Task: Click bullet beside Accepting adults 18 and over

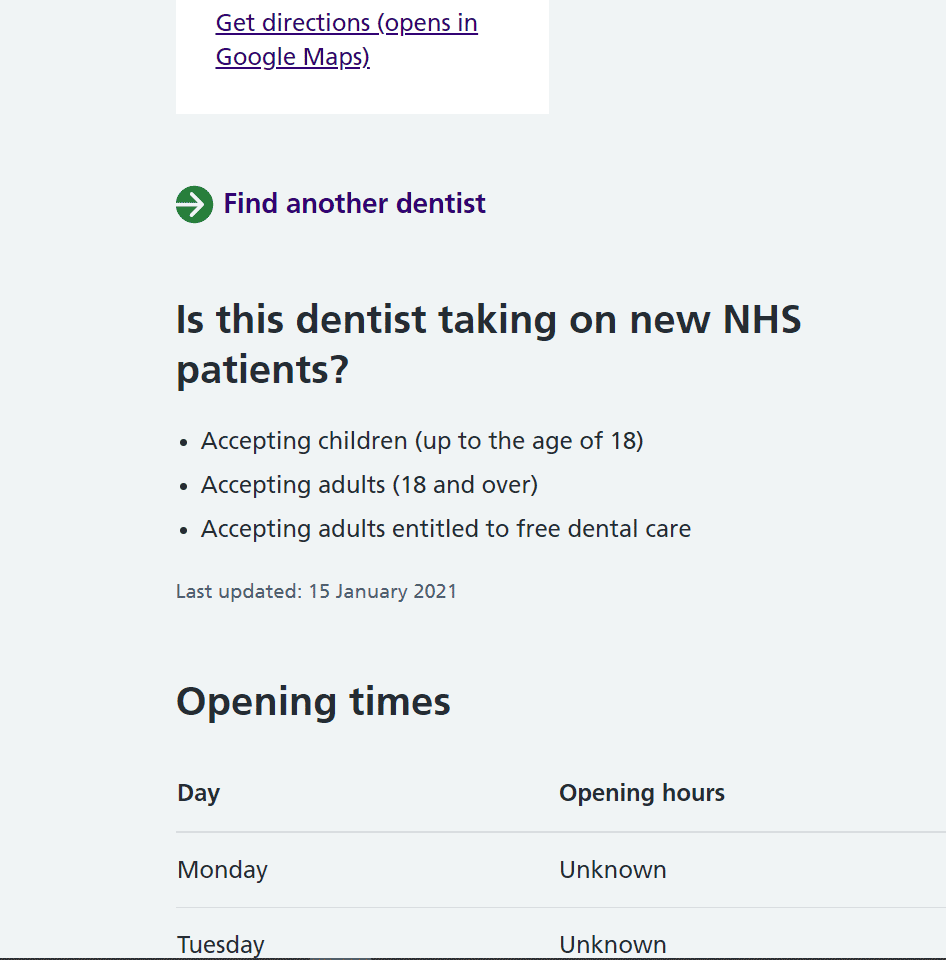Action: [184, 486]
